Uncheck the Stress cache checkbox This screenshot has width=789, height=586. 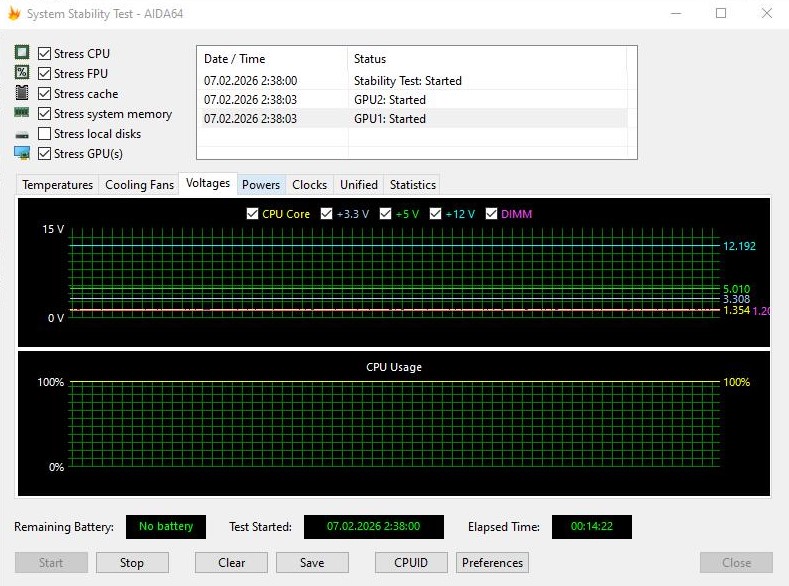pos(44,94)
